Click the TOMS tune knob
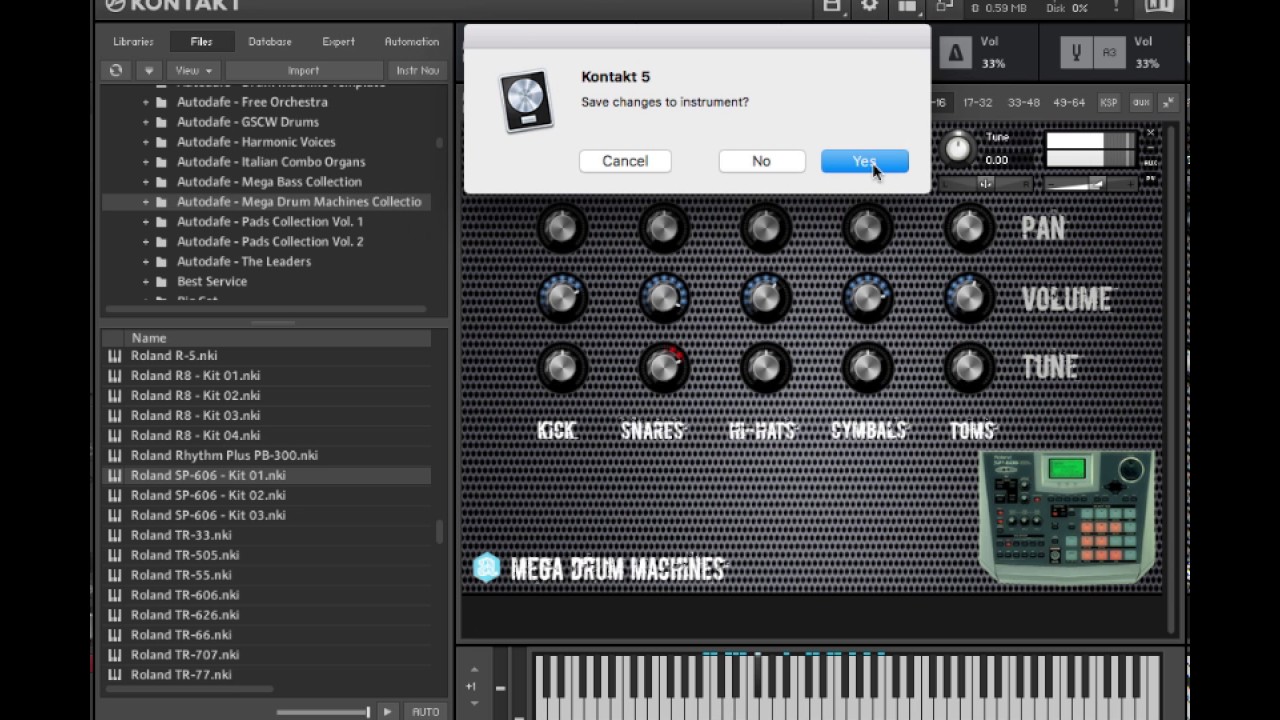1280x720 pixels. [969, 368]
